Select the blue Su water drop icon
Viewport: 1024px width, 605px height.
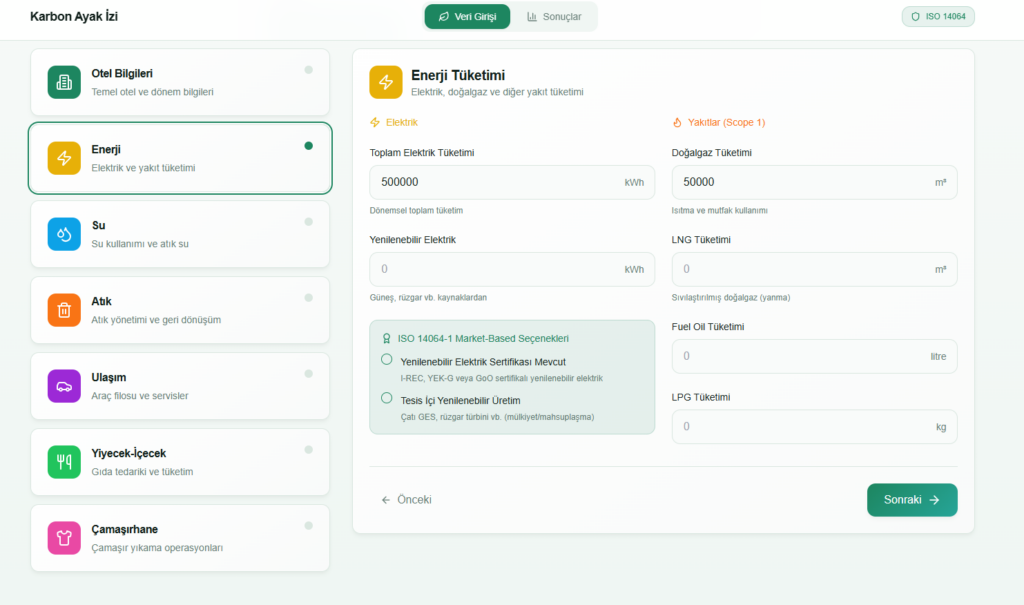(x=64, y=234)
